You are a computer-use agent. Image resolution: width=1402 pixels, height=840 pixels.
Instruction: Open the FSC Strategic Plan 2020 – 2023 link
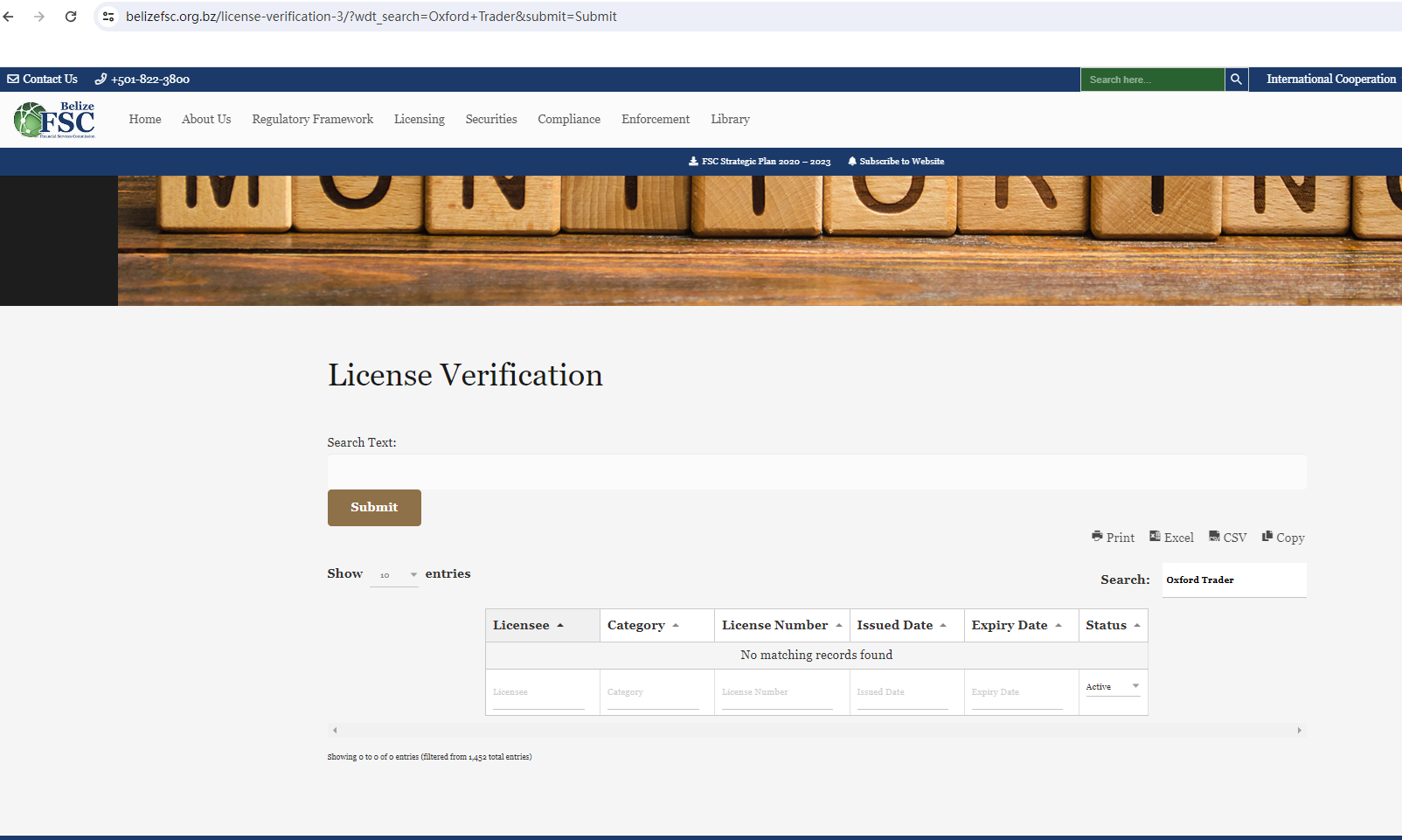point(760,162)
